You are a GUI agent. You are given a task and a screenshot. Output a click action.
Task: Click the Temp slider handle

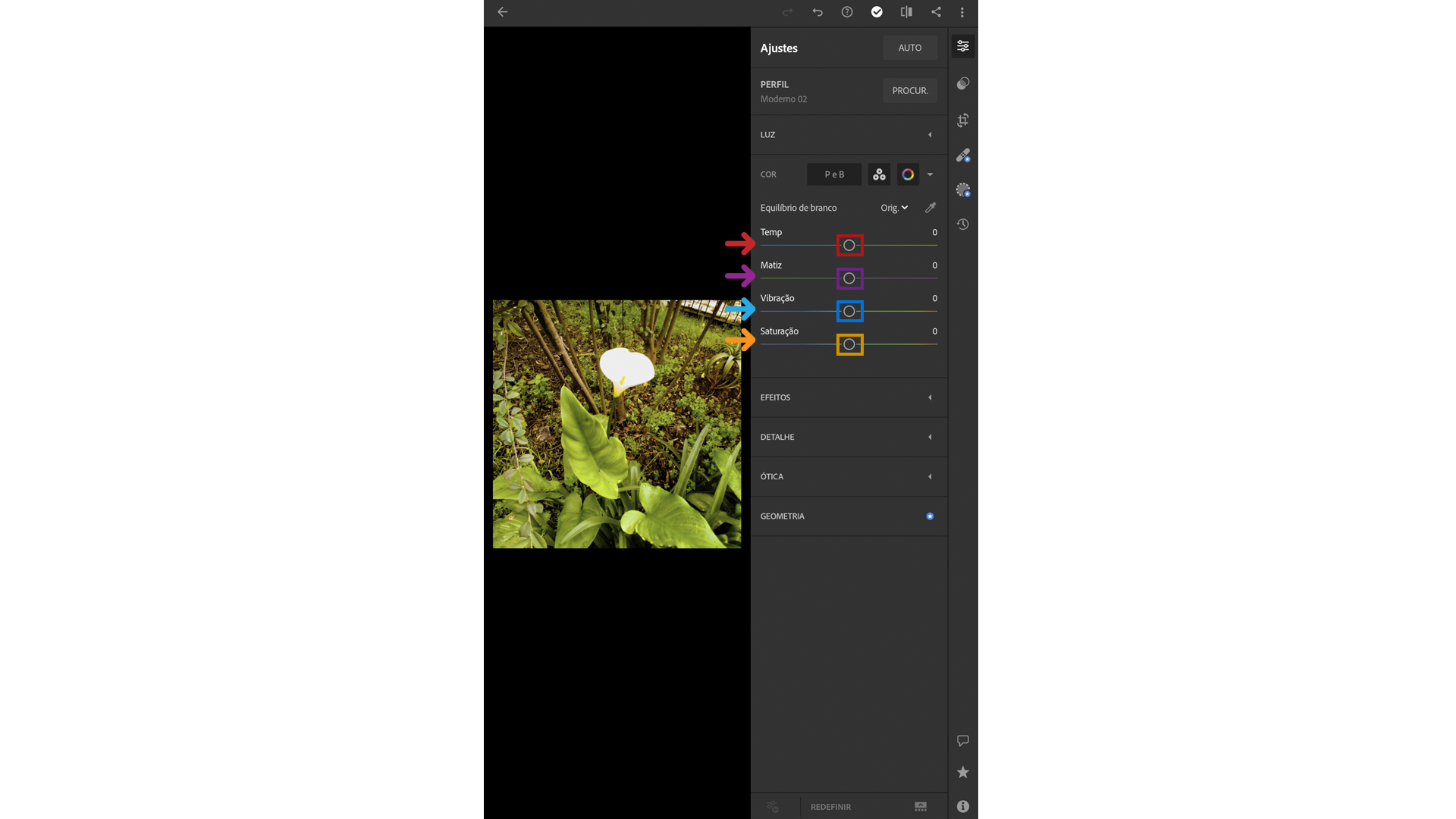[849, 246]
